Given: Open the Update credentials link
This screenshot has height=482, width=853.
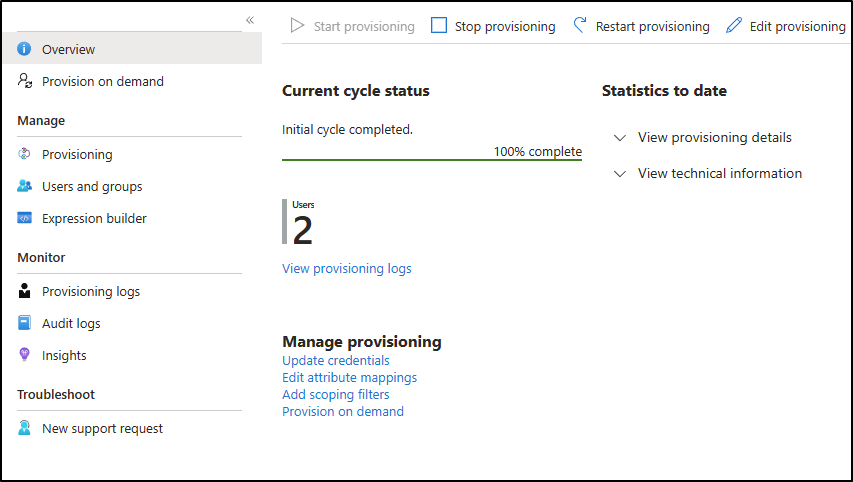Looking at the screenshot, I should click(336, 360).
